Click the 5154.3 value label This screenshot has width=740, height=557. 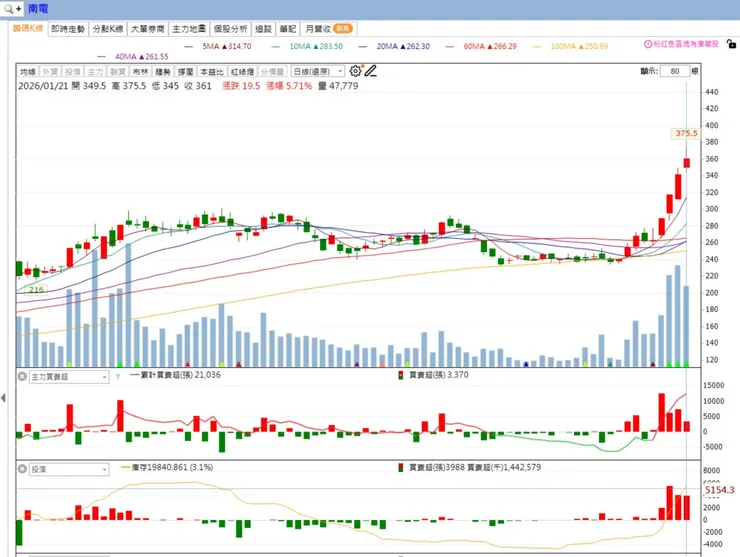(x=720, y=490)
